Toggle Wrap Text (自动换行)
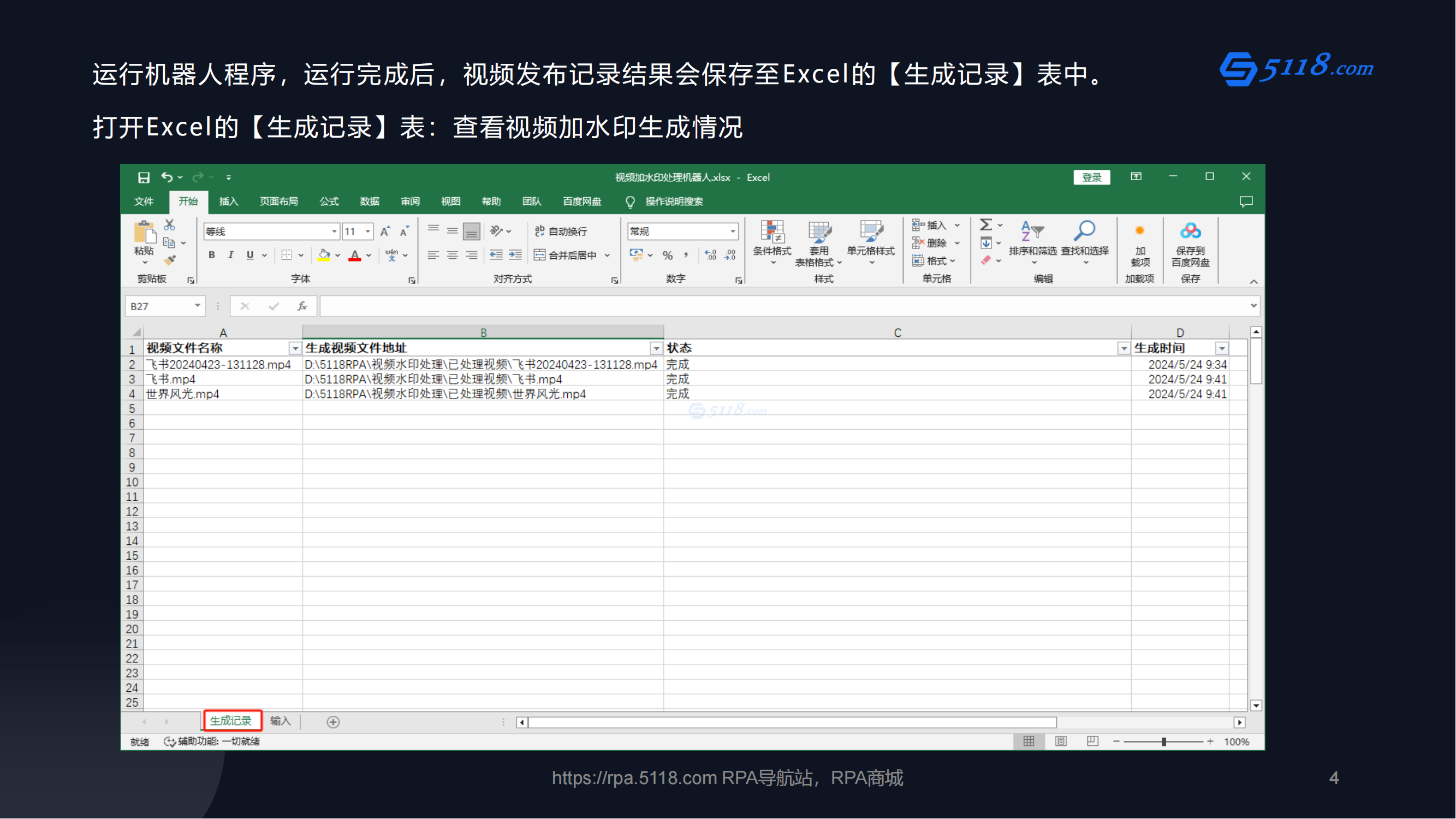The height and width of the screenshot is (819, 1456). [x=561, y=232]
